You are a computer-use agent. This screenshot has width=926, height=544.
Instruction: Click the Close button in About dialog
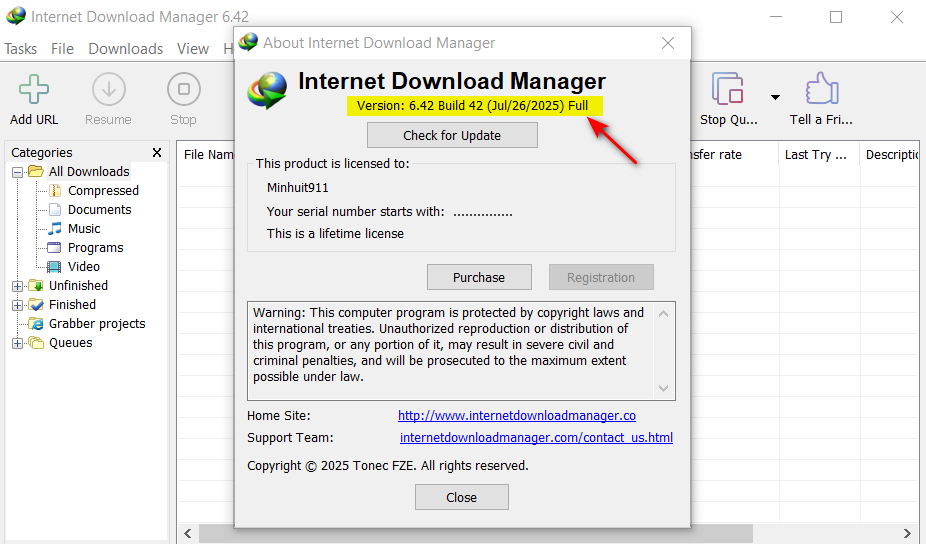click(x=461, y=497)
